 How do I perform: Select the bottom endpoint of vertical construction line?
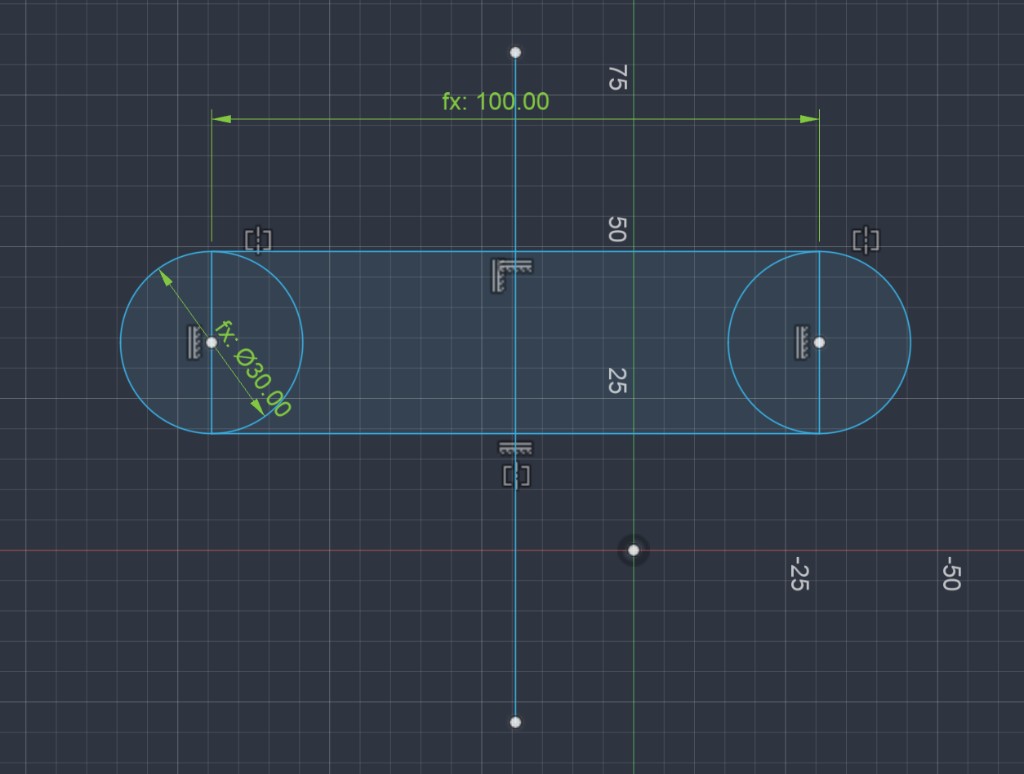pos(515,722)
